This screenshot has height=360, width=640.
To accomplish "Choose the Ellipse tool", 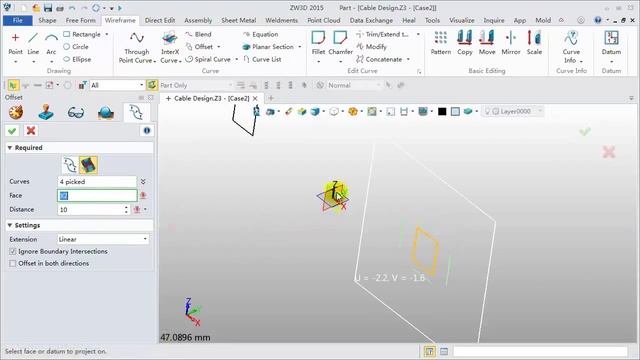I will 77,59.
